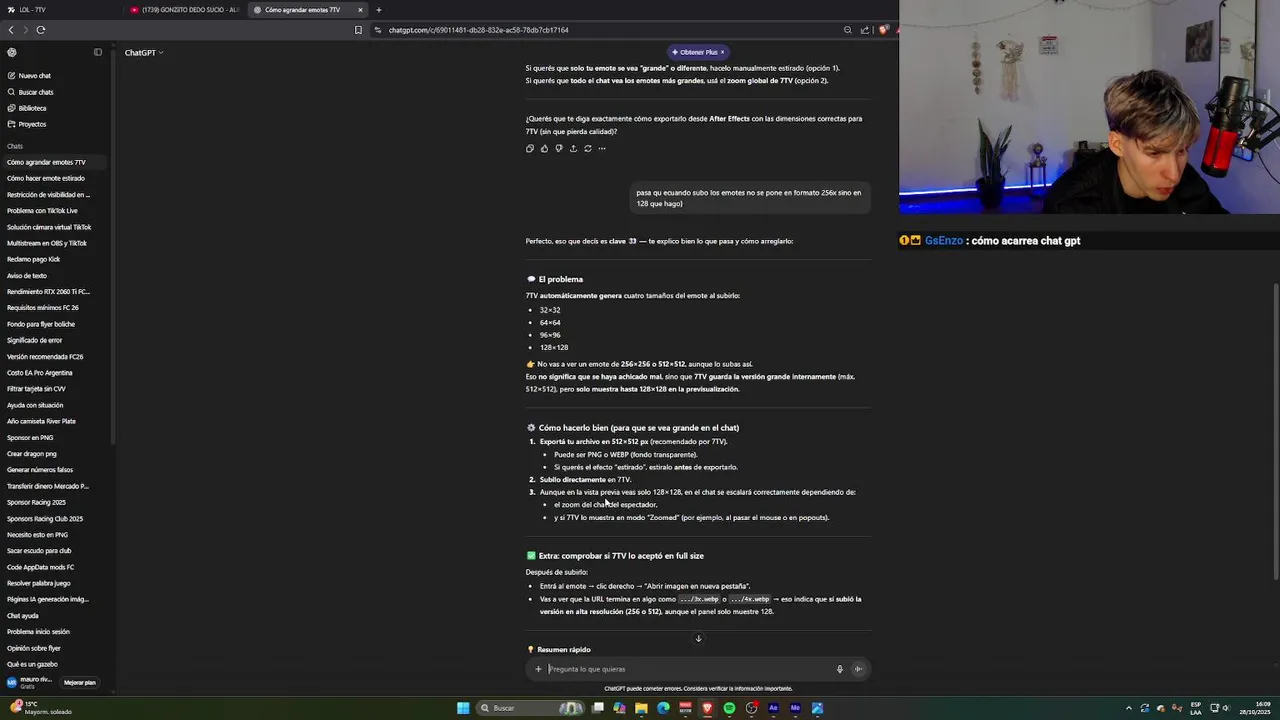The width and height of the screenshot is (1280, 720).
Task: Click the webcam overlay thumbnail
Action: 1089,107
